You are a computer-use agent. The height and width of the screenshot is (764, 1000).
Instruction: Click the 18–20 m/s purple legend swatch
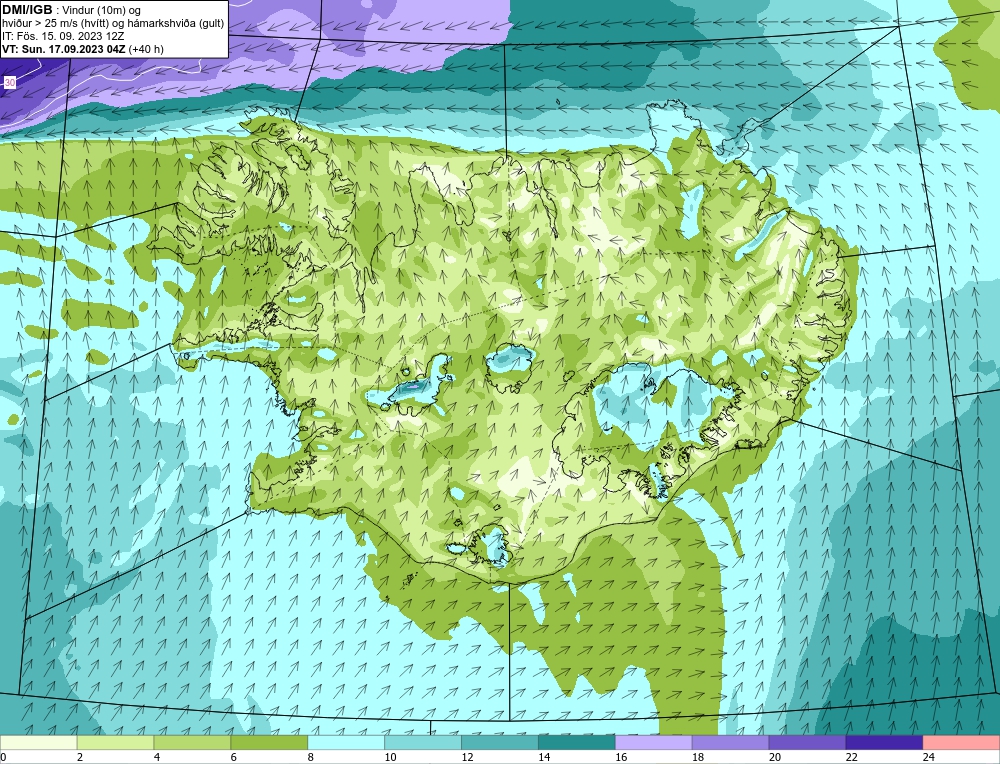pyautogui.click(x=730, y=743)
